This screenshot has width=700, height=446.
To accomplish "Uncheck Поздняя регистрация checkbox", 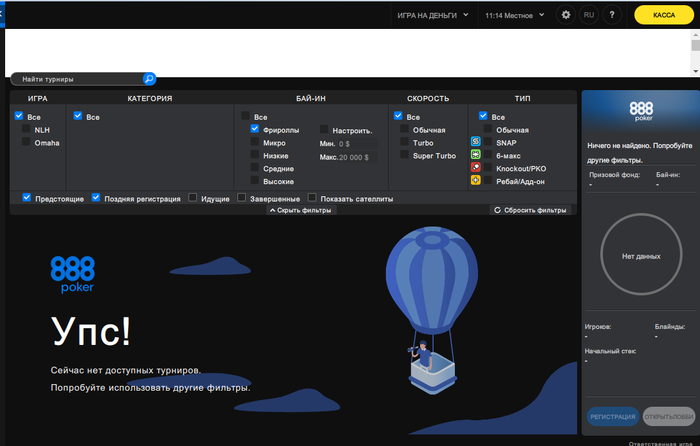I will [96, 197].
